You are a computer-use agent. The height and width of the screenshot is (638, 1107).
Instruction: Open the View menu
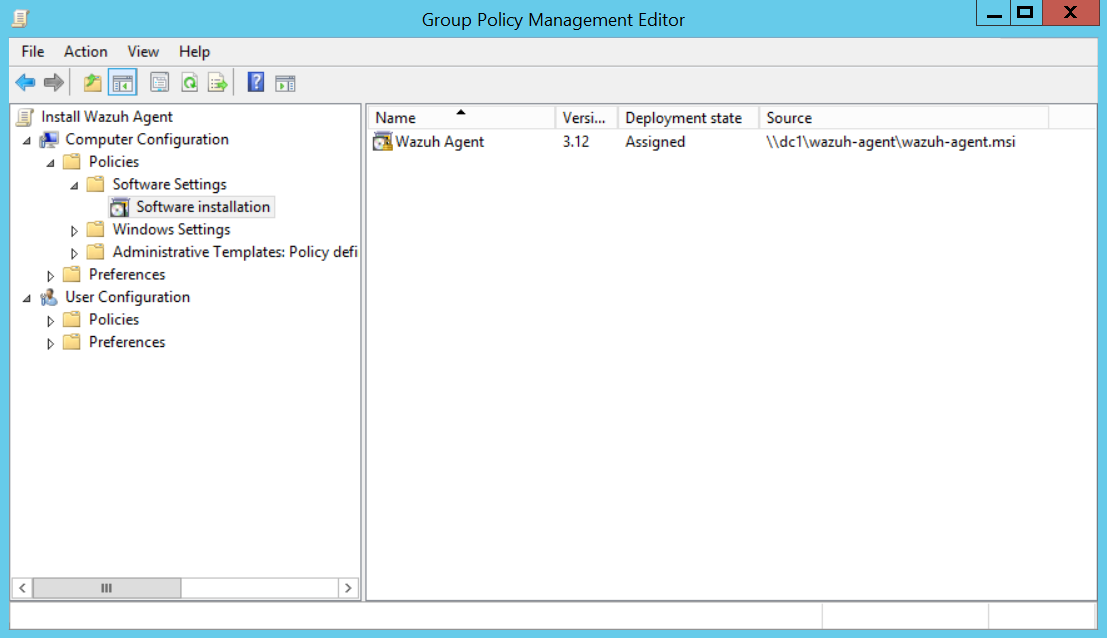pos(143,52)
